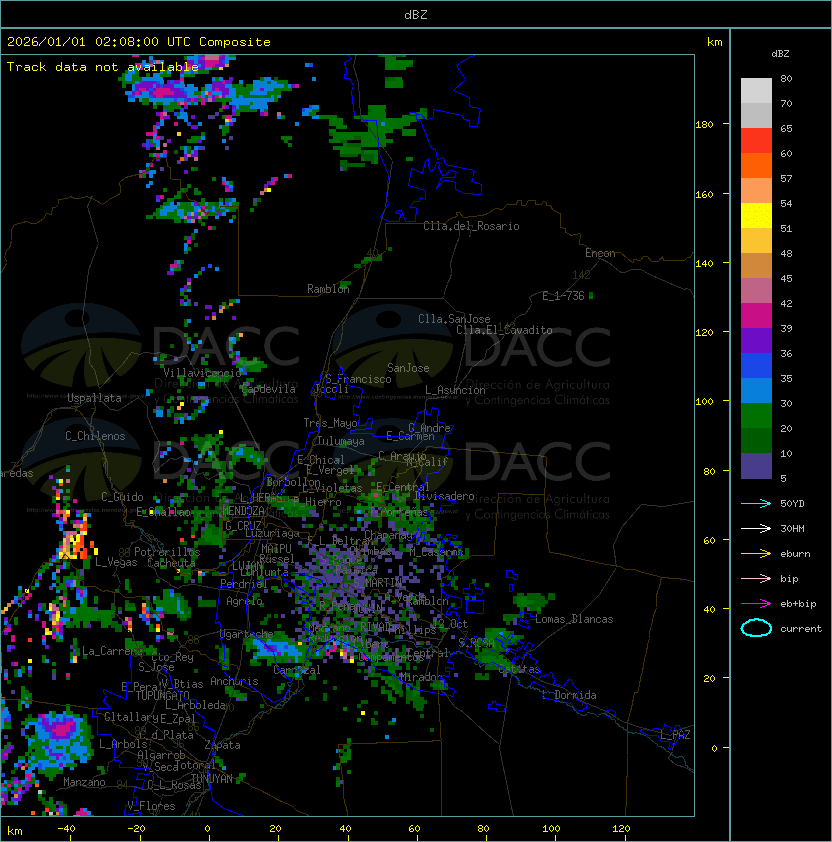This screenshot has width=832, height=842.
Task: Click the 'eburn' legend label
Action: tap(795, 554)
